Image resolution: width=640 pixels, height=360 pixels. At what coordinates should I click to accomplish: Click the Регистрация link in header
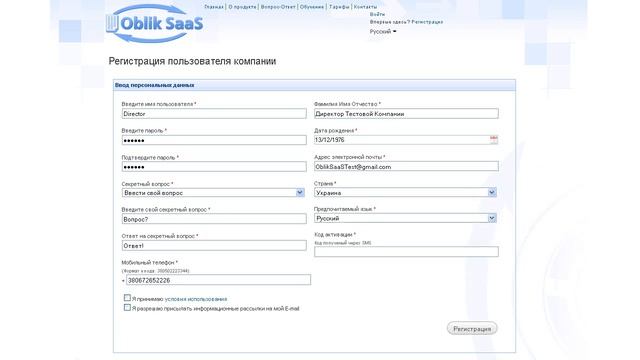point(427,22)
